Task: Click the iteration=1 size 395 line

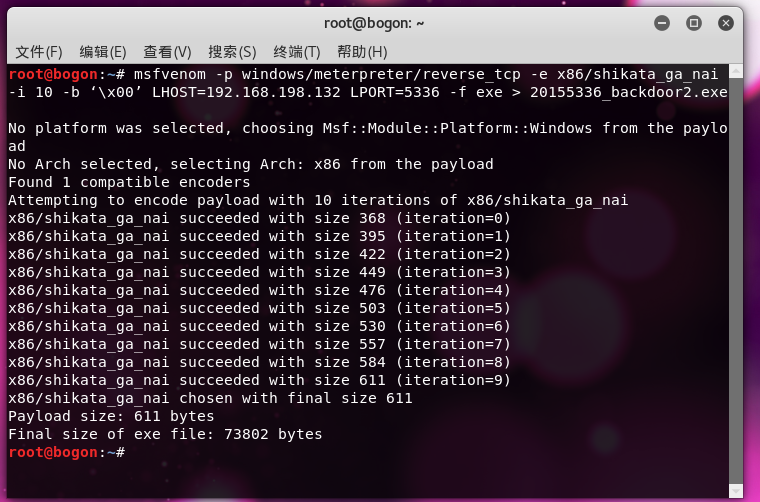Action: click(259, 236)
